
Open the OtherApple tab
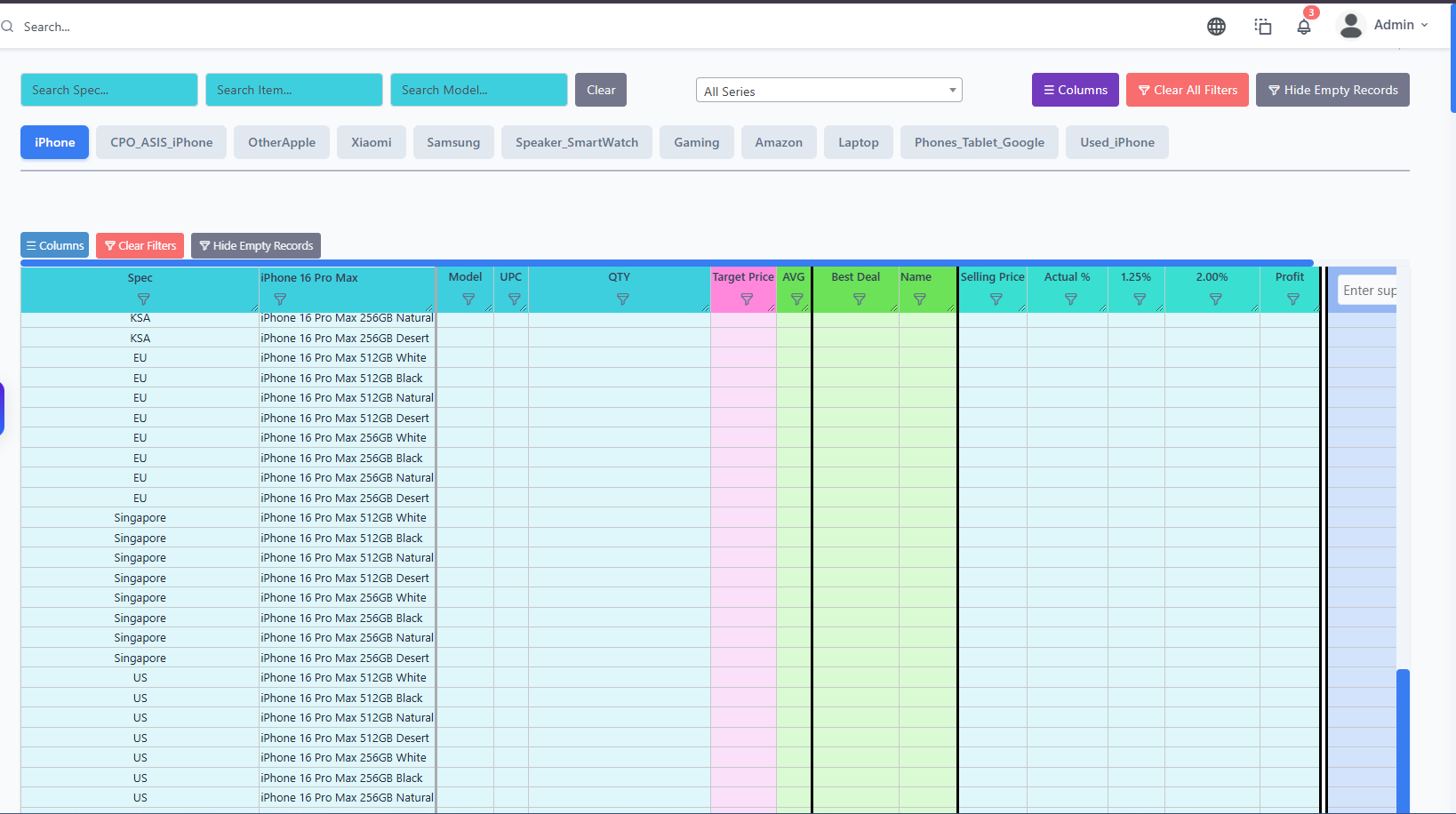pos(282,142)
